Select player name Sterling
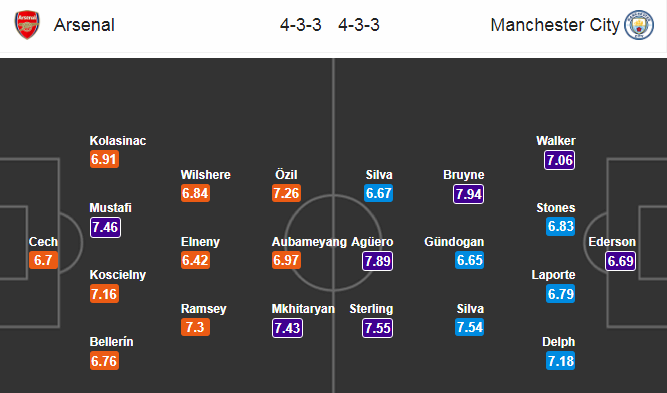This screenshot has width=667, height=393. point(371,309)
